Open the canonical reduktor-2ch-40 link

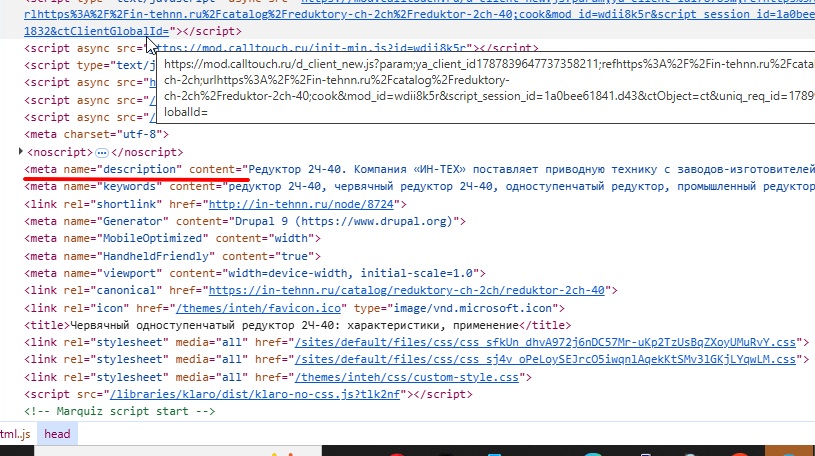406,290
